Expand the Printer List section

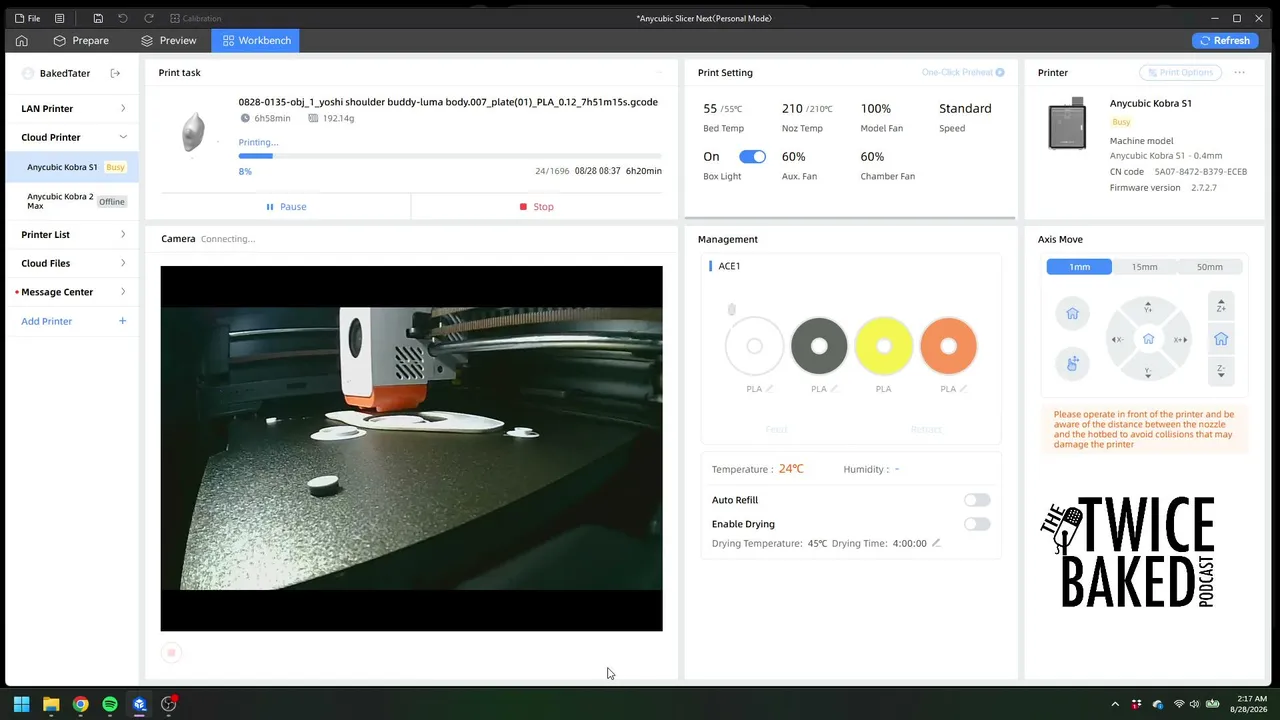(73, 234)
